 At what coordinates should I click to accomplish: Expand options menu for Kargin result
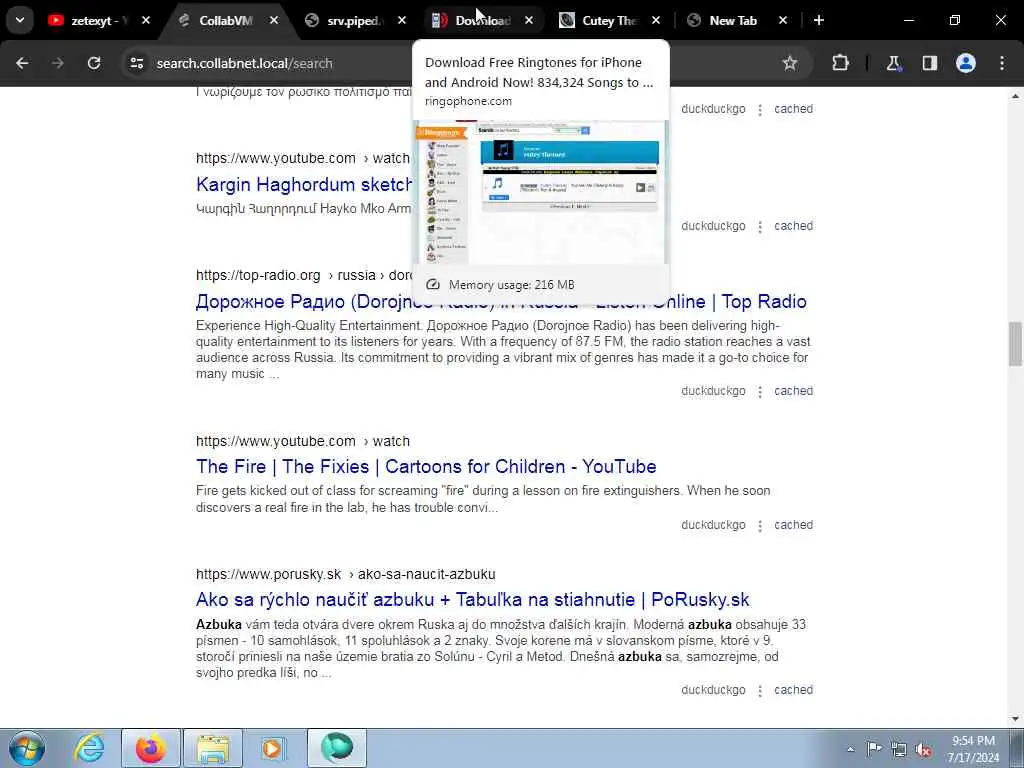pos(760,227)
